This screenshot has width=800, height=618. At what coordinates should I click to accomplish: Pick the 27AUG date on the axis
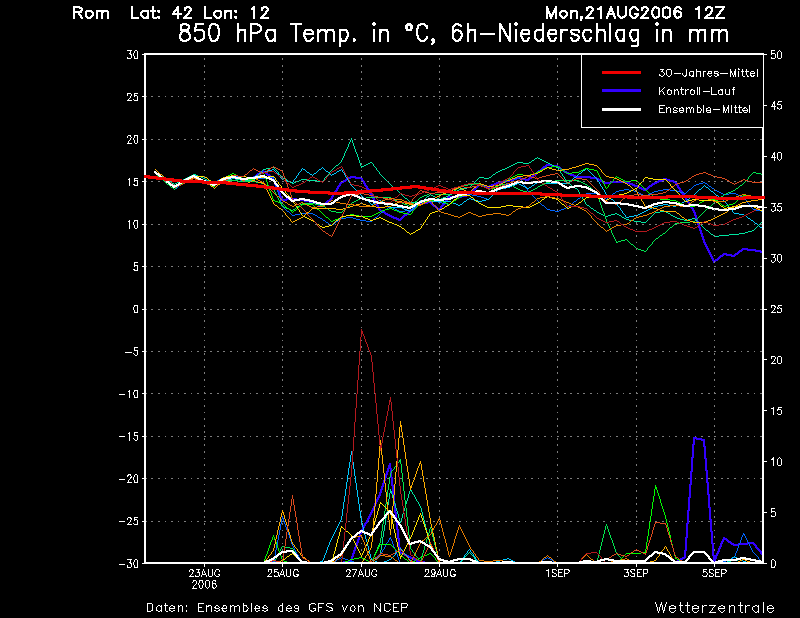pos(361,573)
